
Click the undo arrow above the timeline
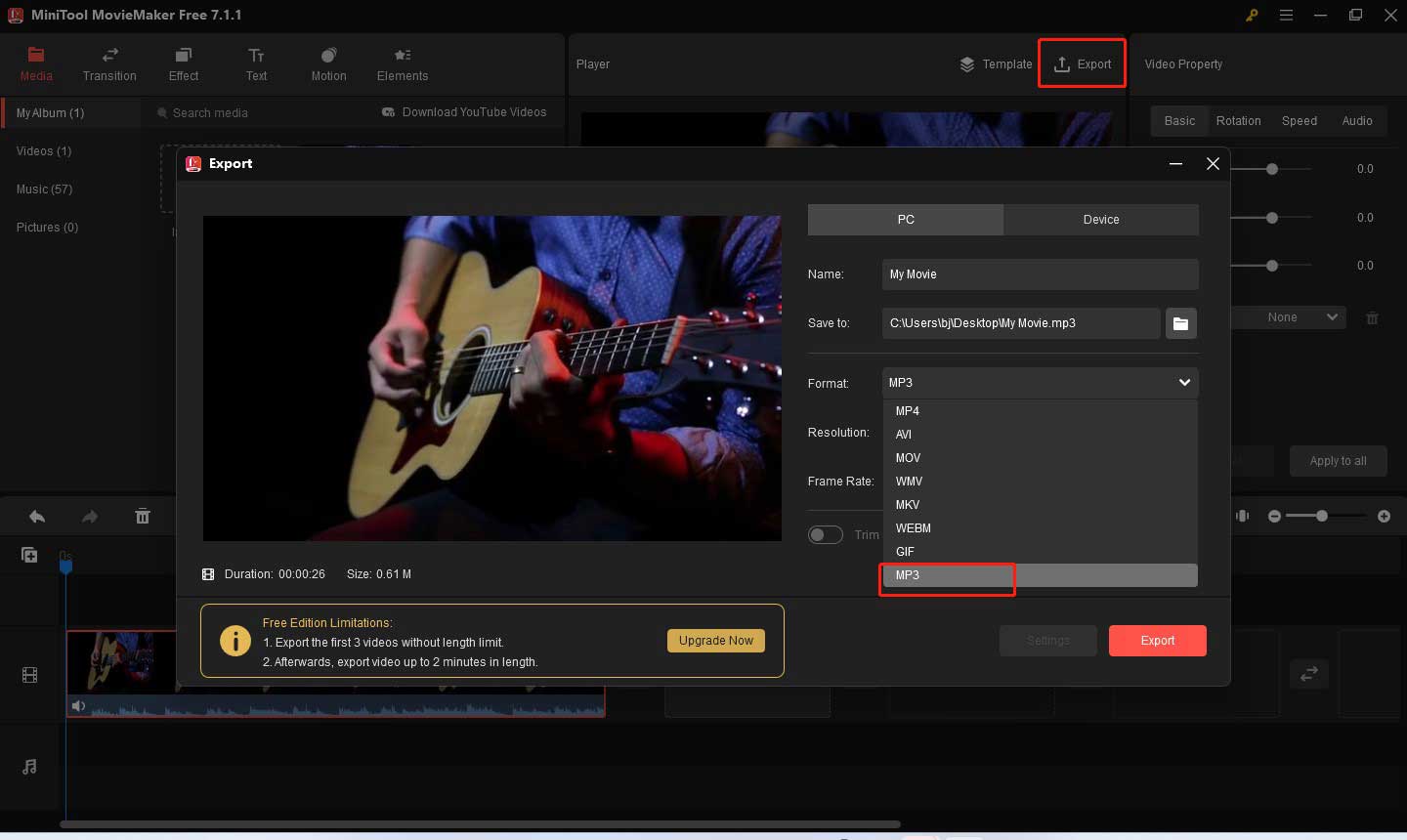pos(37,516)
